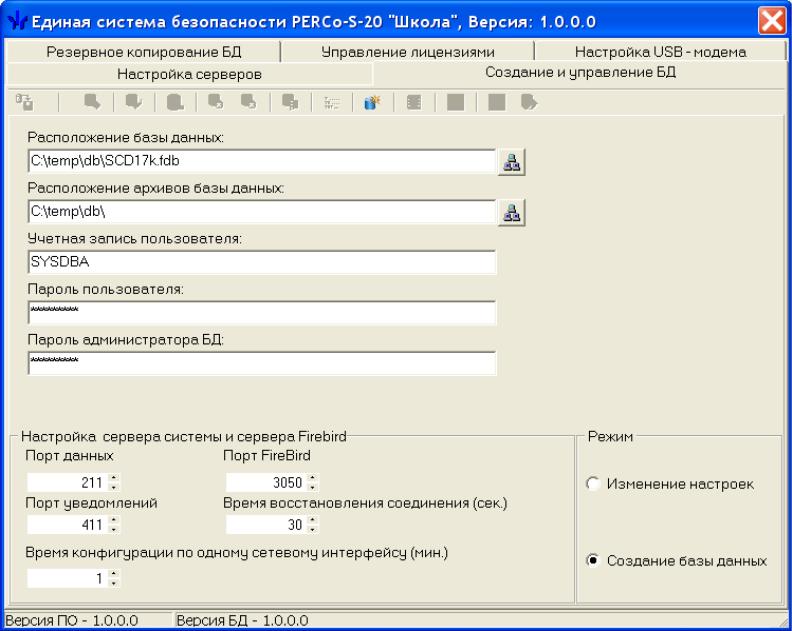
Task: Close the PERCo-S-20 window
Action: coord(772,21)
